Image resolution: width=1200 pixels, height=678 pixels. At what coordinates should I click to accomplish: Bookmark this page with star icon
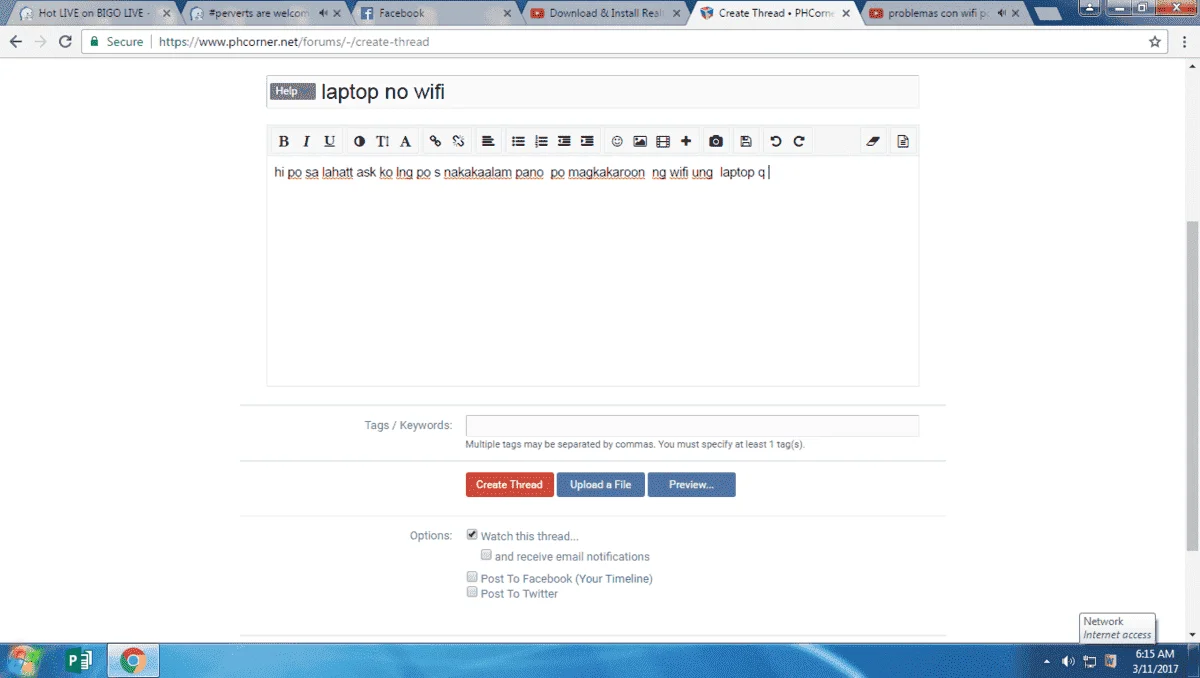pyautogui.click(x=1155, y=42)
